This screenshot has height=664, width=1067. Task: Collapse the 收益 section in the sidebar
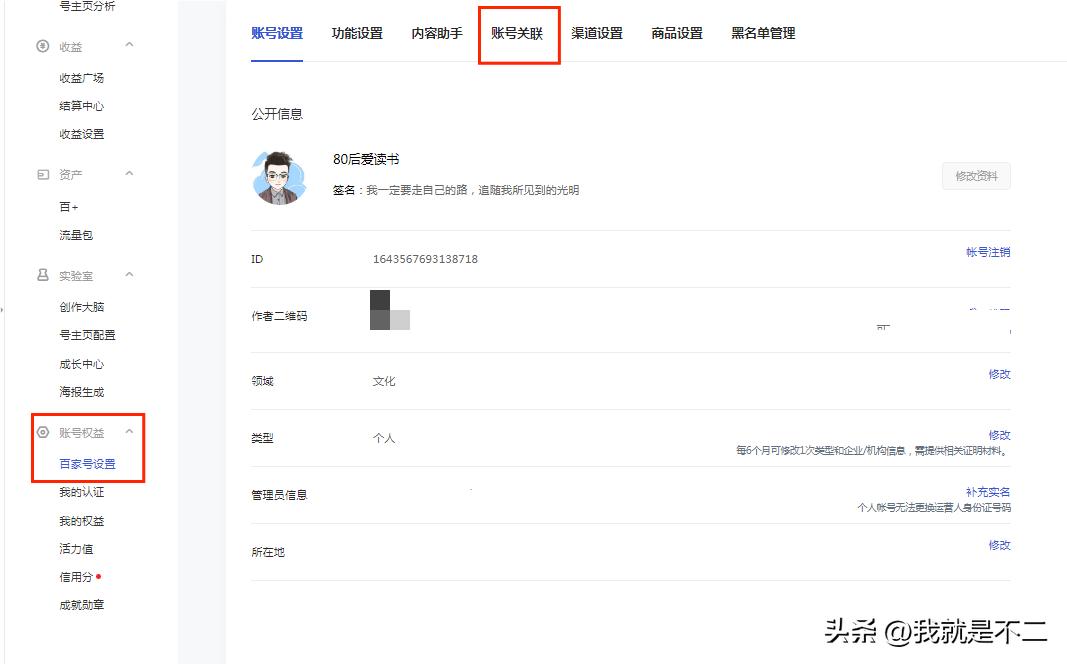(x=127, y=46)
